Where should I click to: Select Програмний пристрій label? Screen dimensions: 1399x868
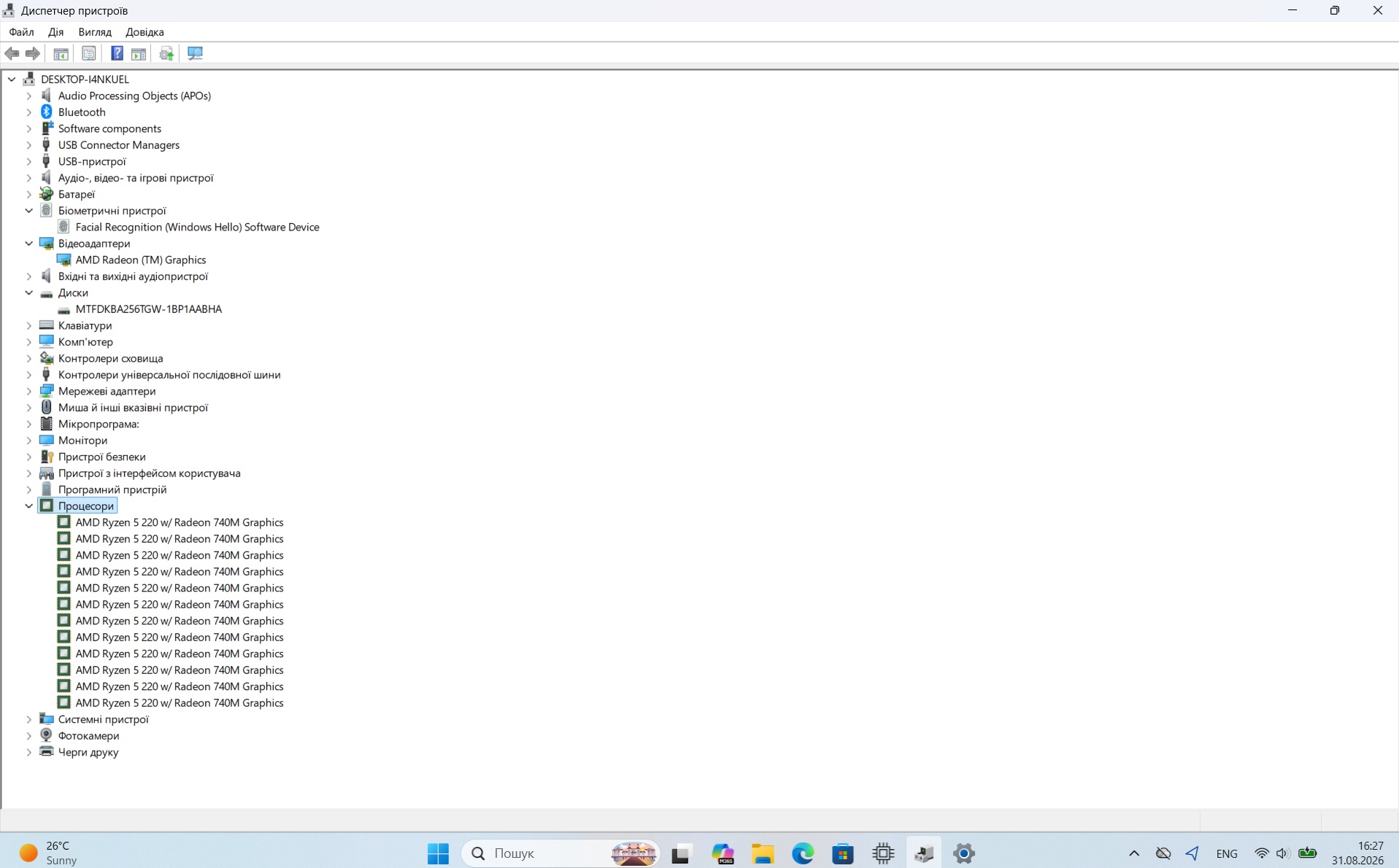tap(112, 489)
